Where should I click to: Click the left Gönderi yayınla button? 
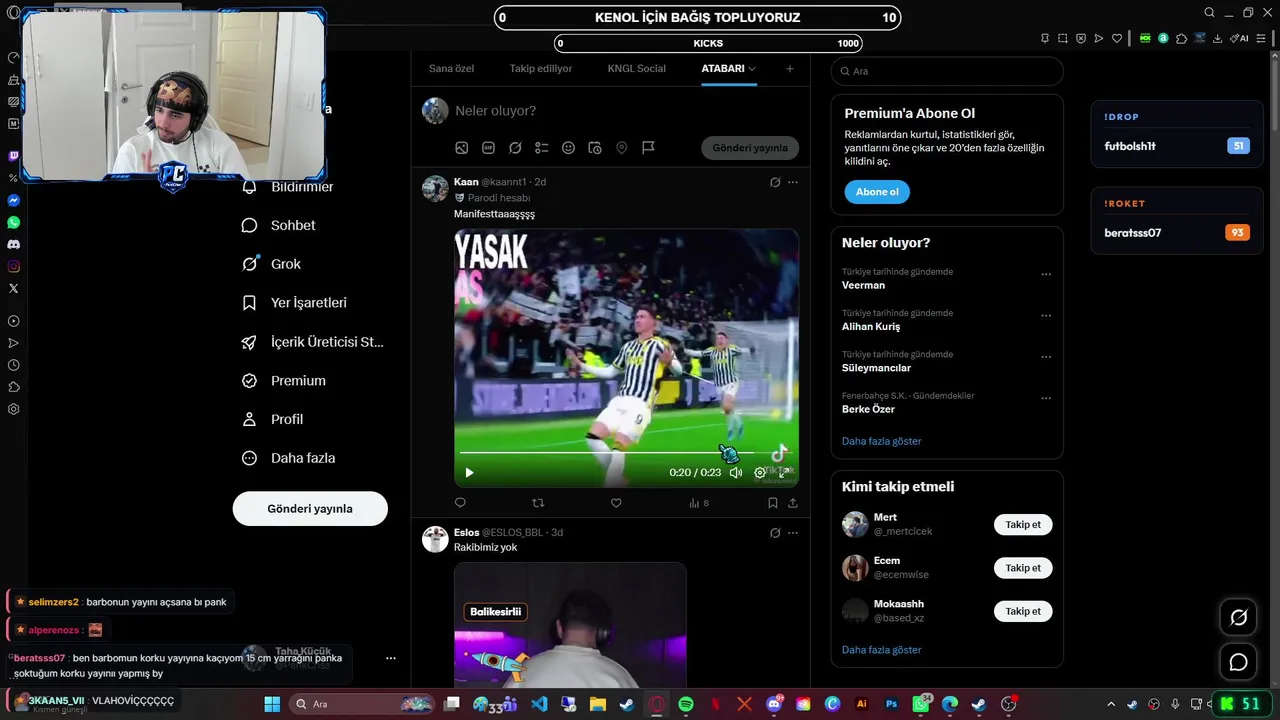310,508
